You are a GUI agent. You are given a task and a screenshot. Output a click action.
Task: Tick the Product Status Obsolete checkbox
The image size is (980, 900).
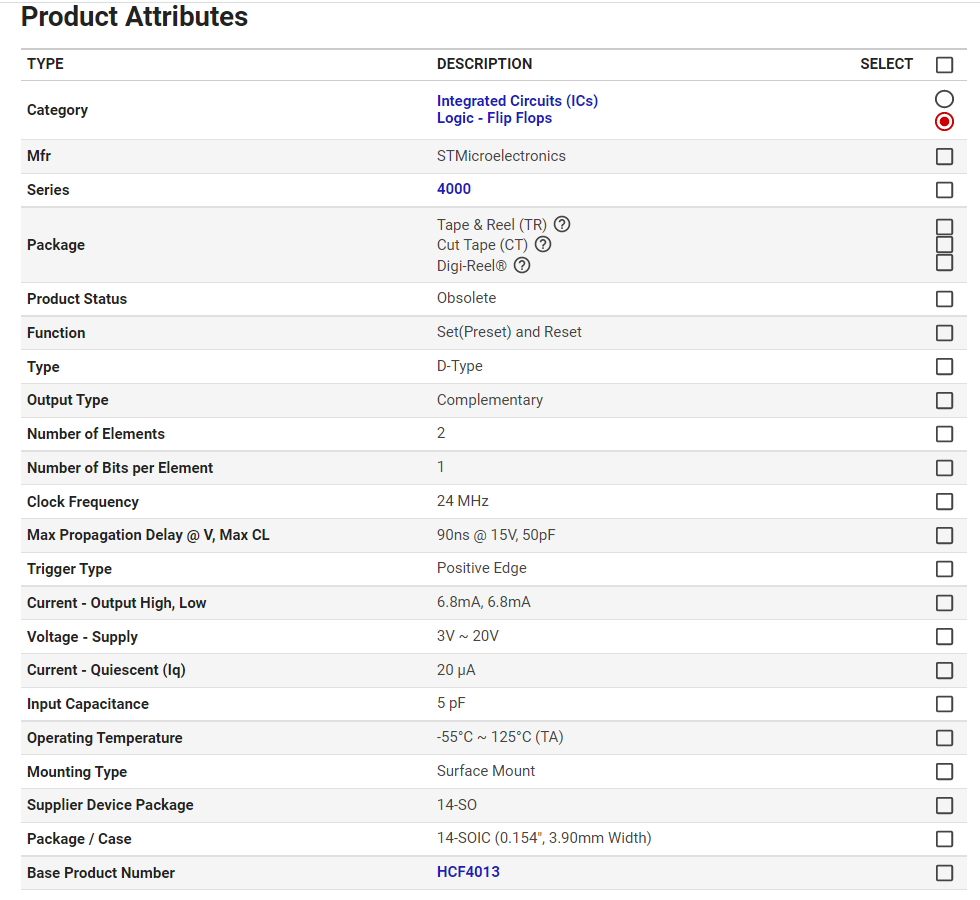tap(944, 299)
